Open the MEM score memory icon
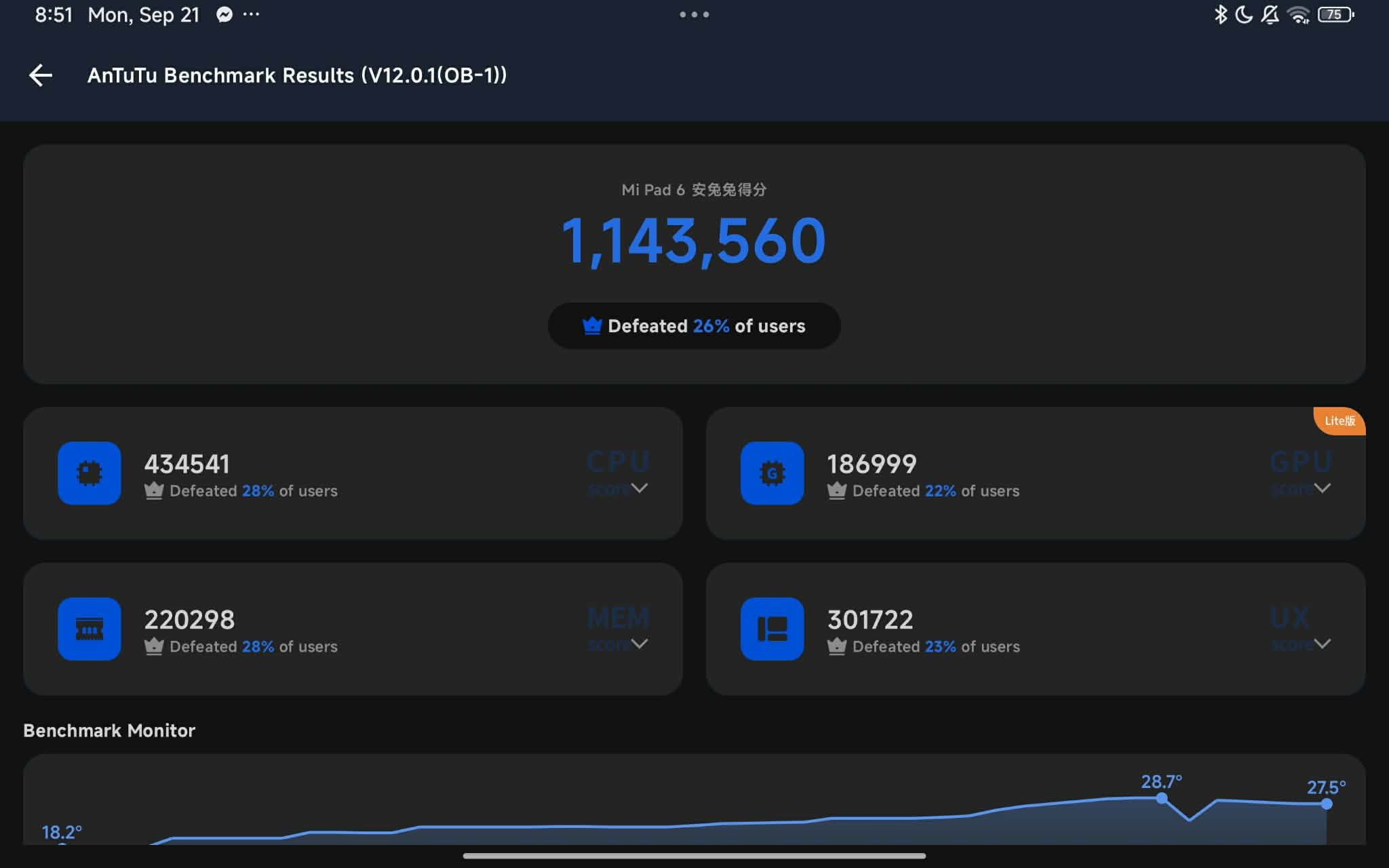Viewport: 1389px width, 868px height. pyautogui.click(x=90, y=629)
